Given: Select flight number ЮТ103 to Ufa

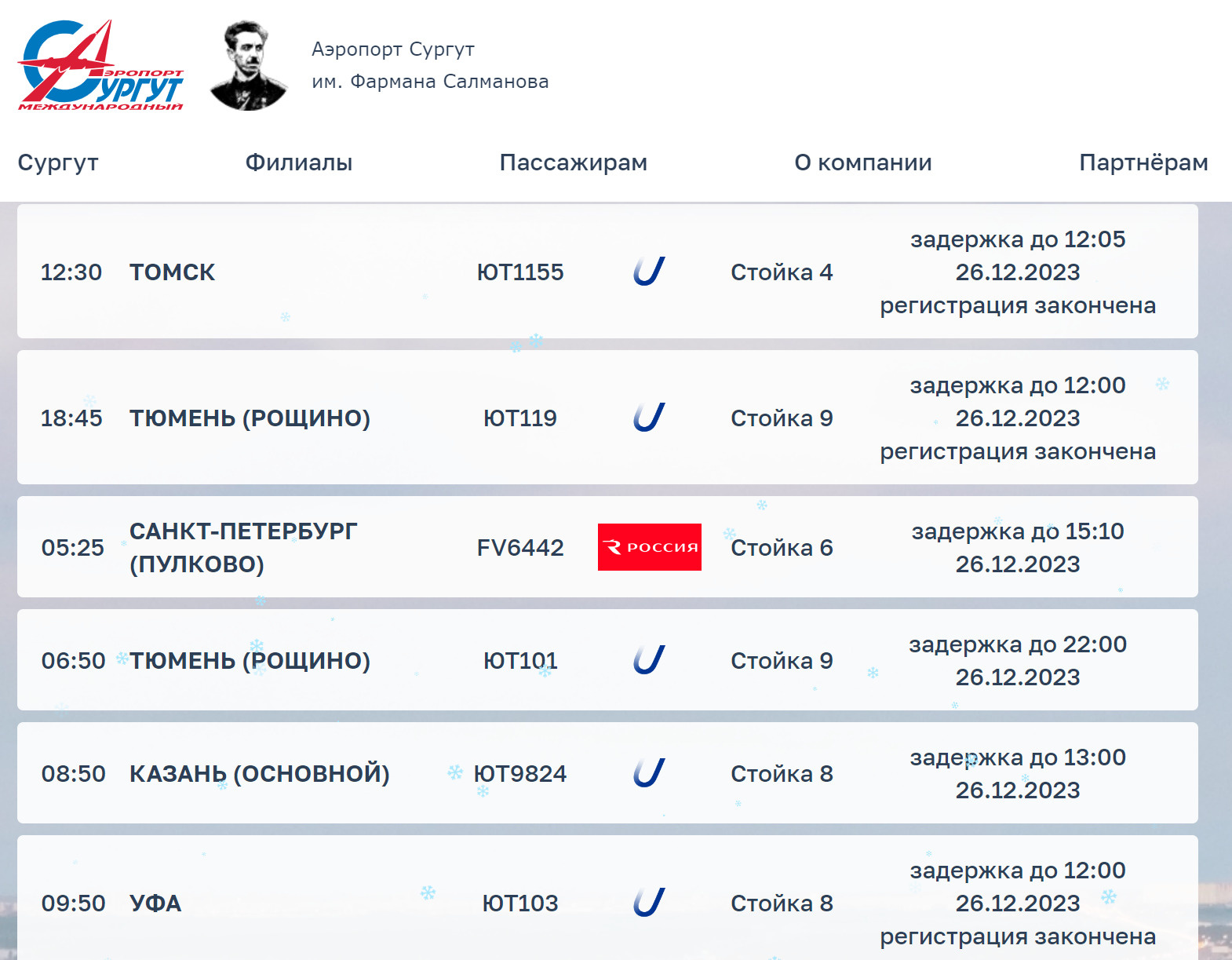Looking at the screenshot, I should 519,903.
